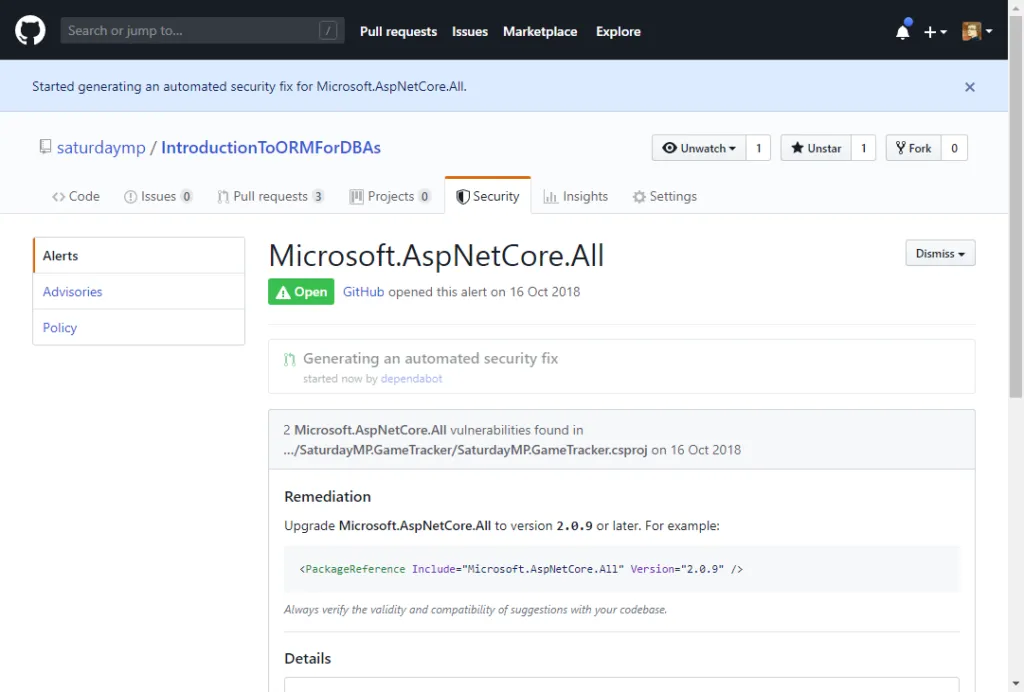Select the Security tab
Viewport: 1024px width, 692px height.
click(488, 197)
